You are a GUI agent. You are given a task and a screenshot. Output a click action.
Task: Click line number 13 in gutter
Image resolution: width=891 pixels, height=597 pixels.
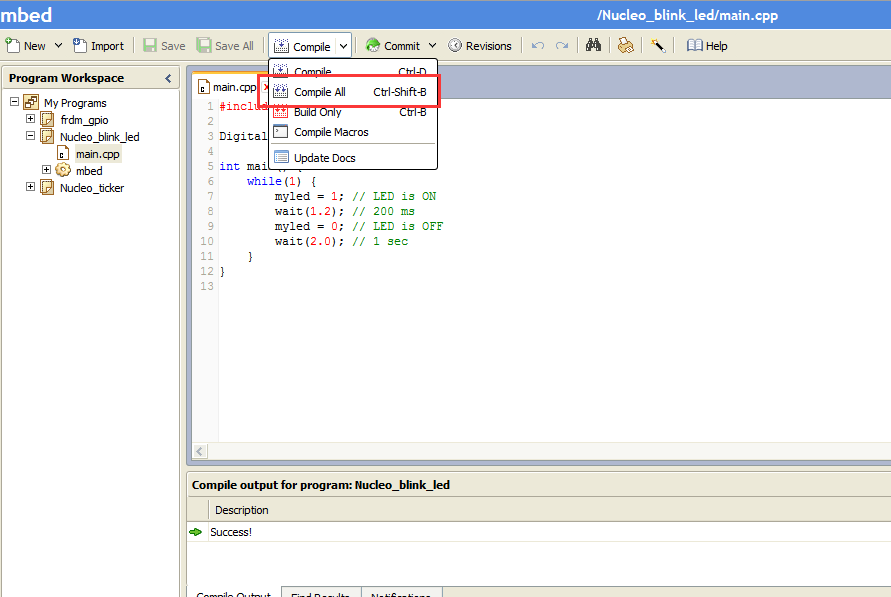(x=206, y=286)
